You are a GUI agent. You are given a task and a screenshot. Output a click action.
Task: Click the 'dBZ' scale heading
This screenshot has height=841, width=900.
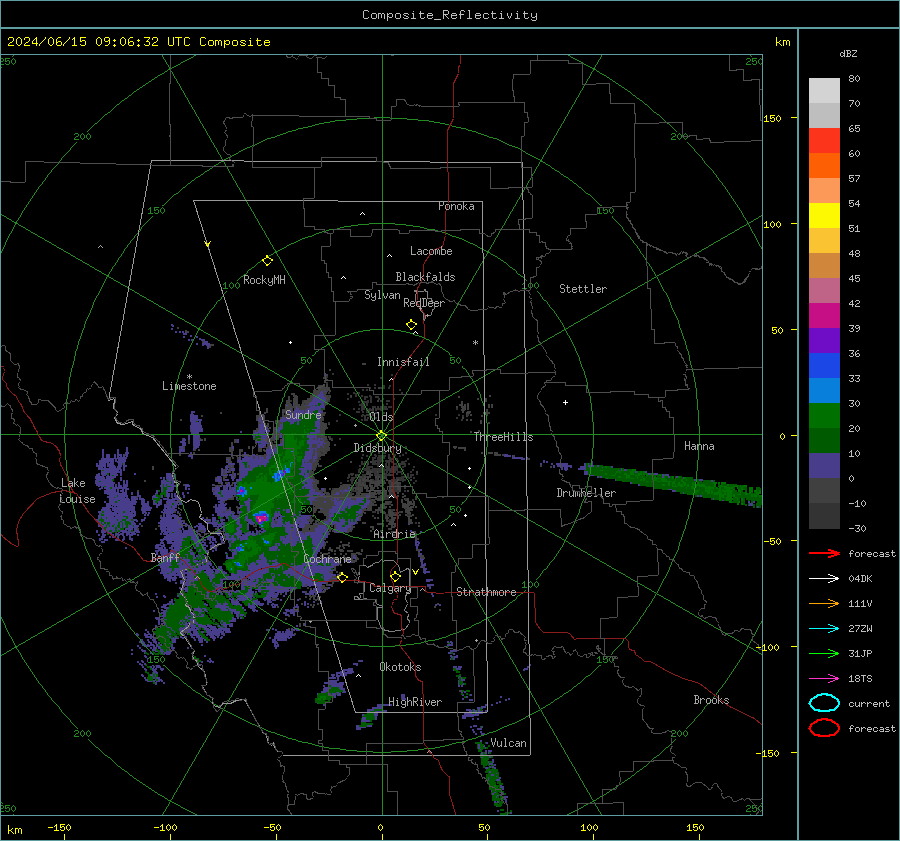848,53
